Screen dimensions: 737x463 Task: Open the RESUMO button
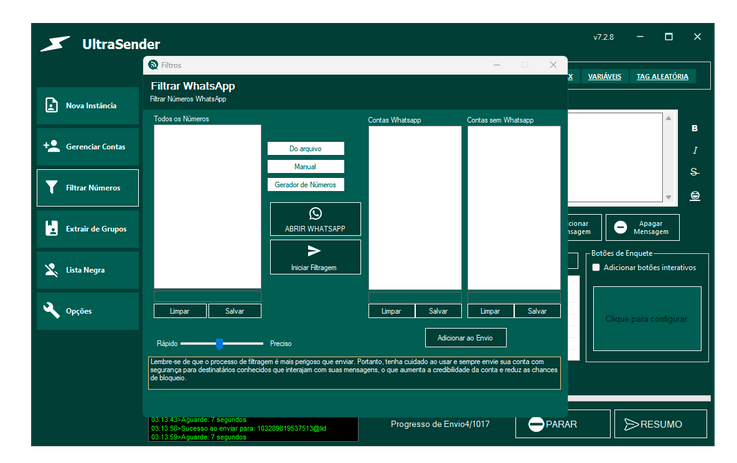point(660,424)
